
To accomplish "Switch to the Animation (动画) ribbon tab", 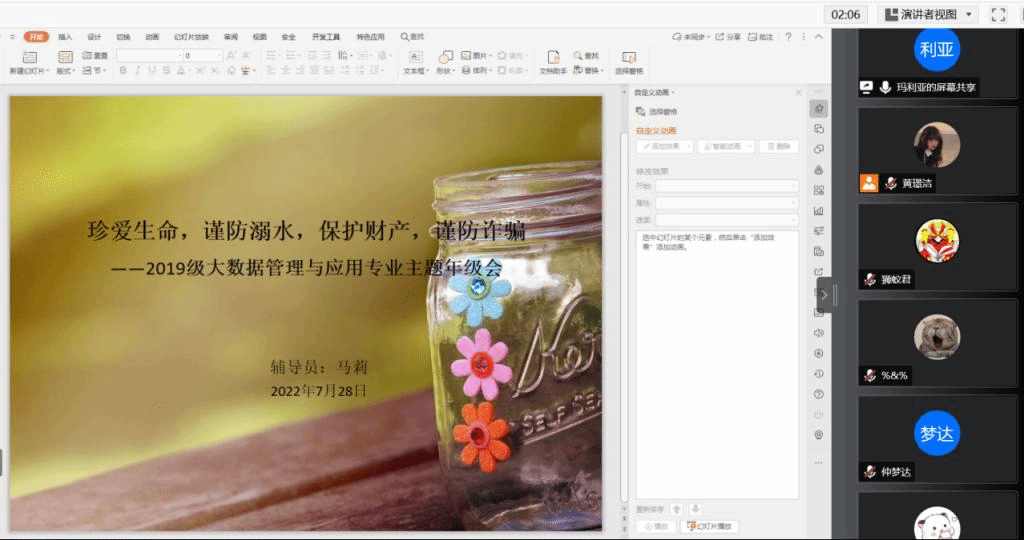I will 152,37.
